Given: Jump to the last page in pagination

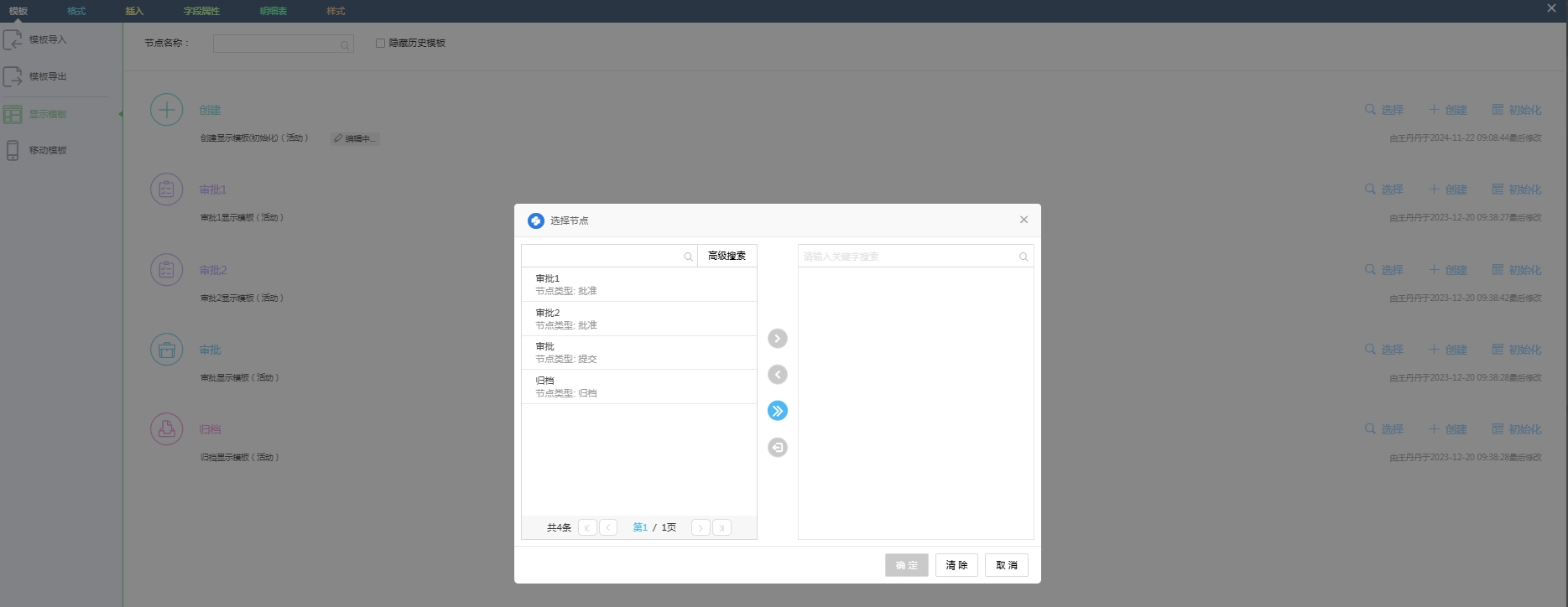Looking at the screenshot, I should 721,527.
